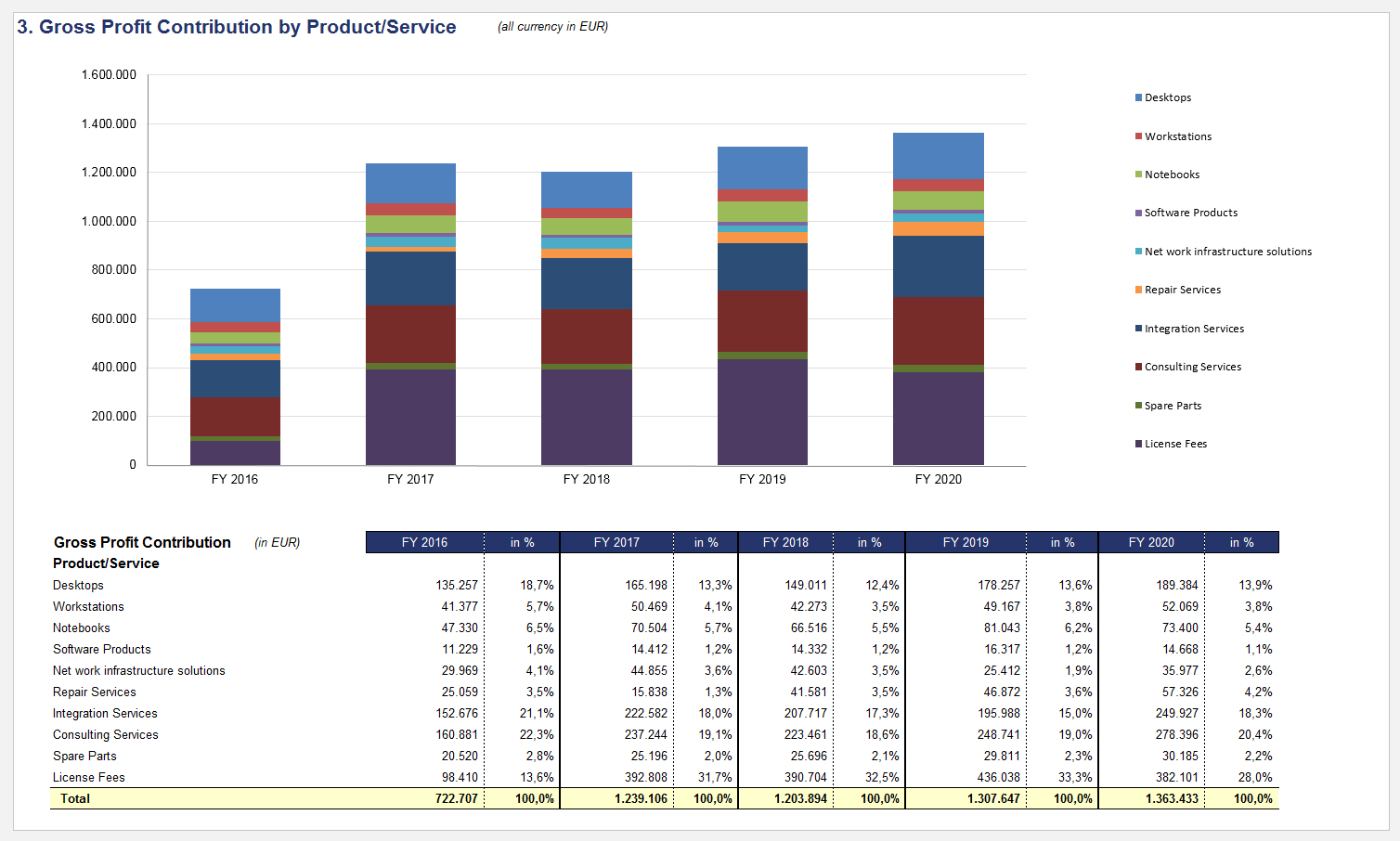
Task: Select the License Fees legend entry
Action: 1175,444
